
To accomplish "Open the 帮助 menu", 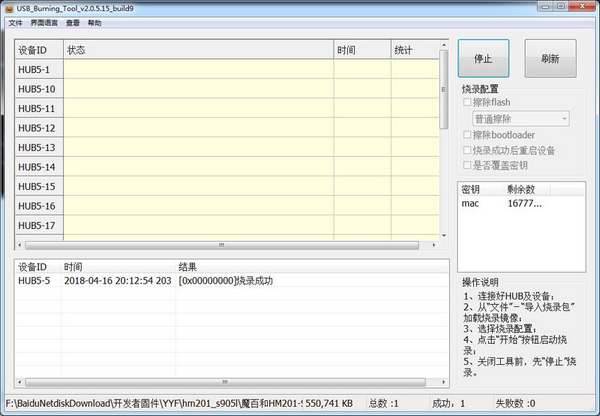I will pyautogui.click(x=94, y=22).
